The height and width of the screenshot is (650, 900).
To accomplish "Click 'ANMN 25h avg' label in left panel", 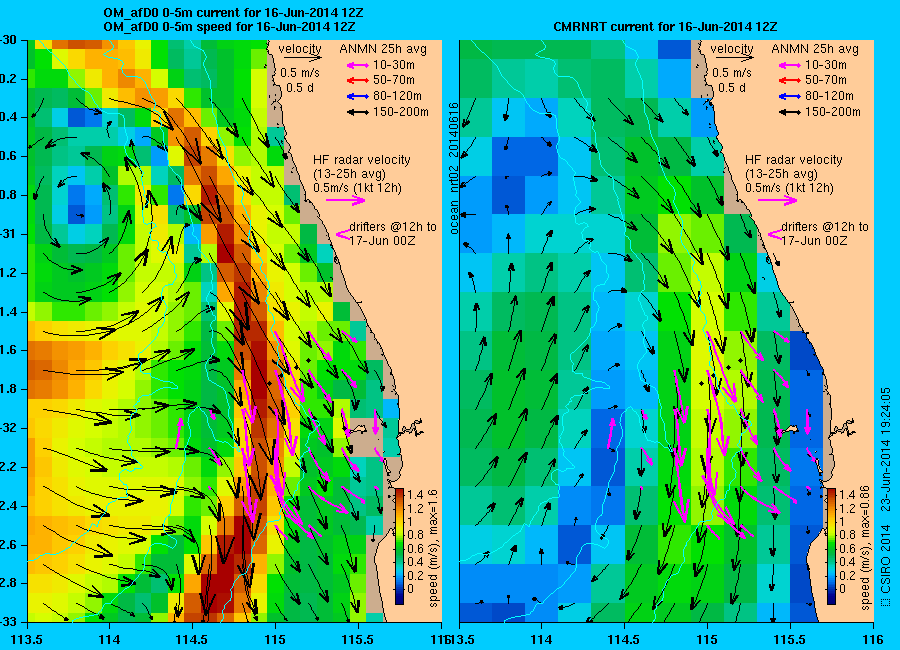I will 383,49.
